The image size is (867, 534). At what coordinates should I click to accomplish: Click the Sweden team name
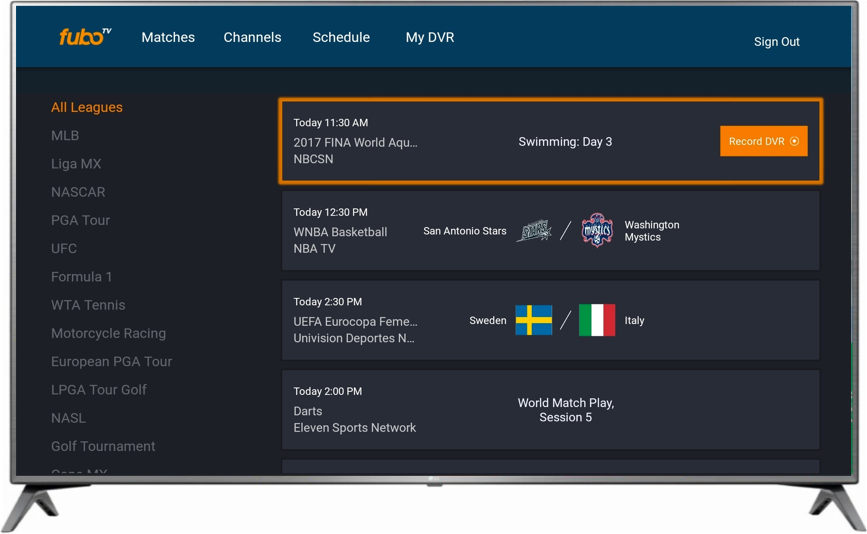(x=488, y=321)
